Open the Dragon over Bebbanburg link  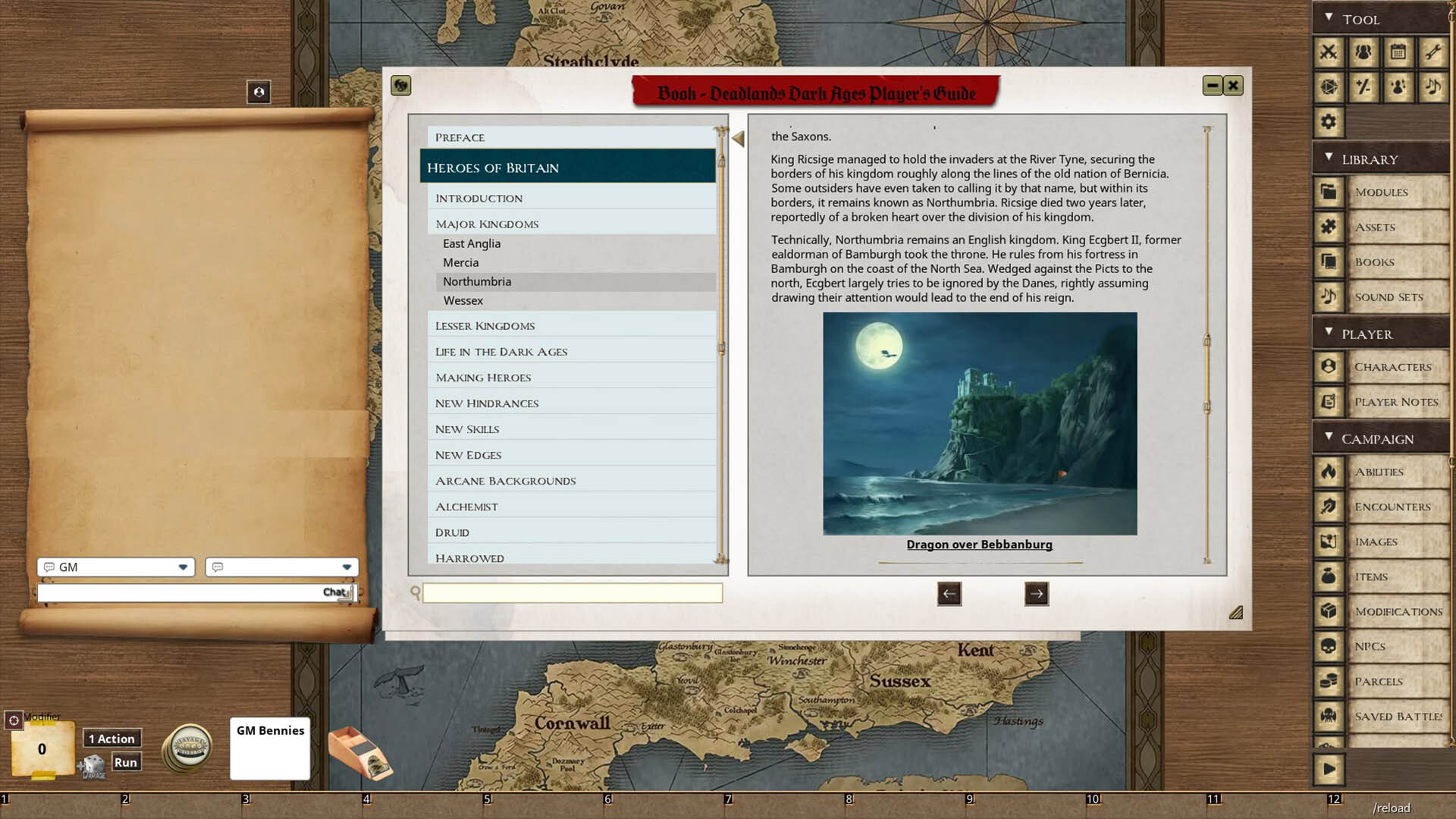click(x=979, y=544)
